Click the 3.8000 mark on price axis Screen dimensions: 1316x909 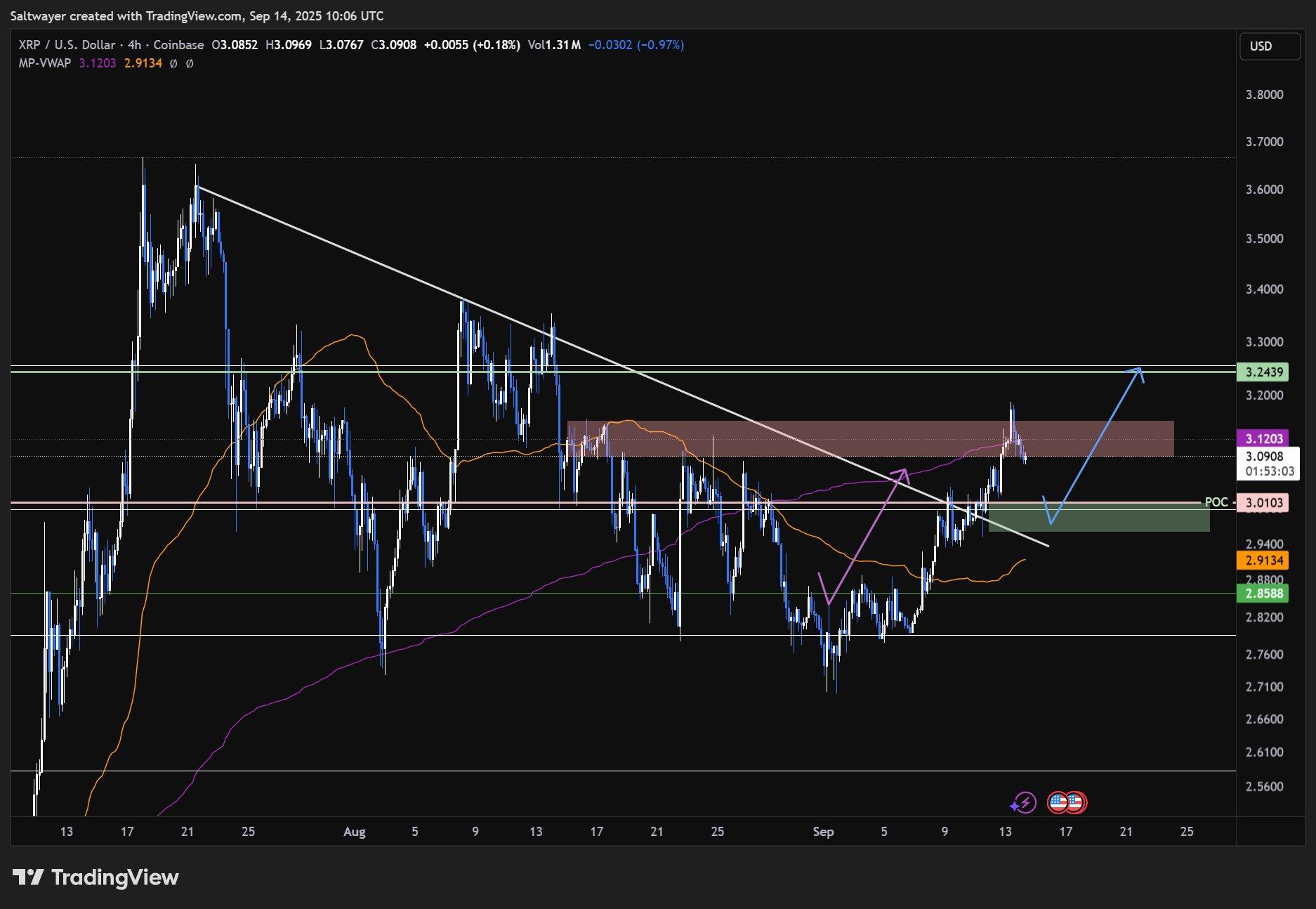1264,95
